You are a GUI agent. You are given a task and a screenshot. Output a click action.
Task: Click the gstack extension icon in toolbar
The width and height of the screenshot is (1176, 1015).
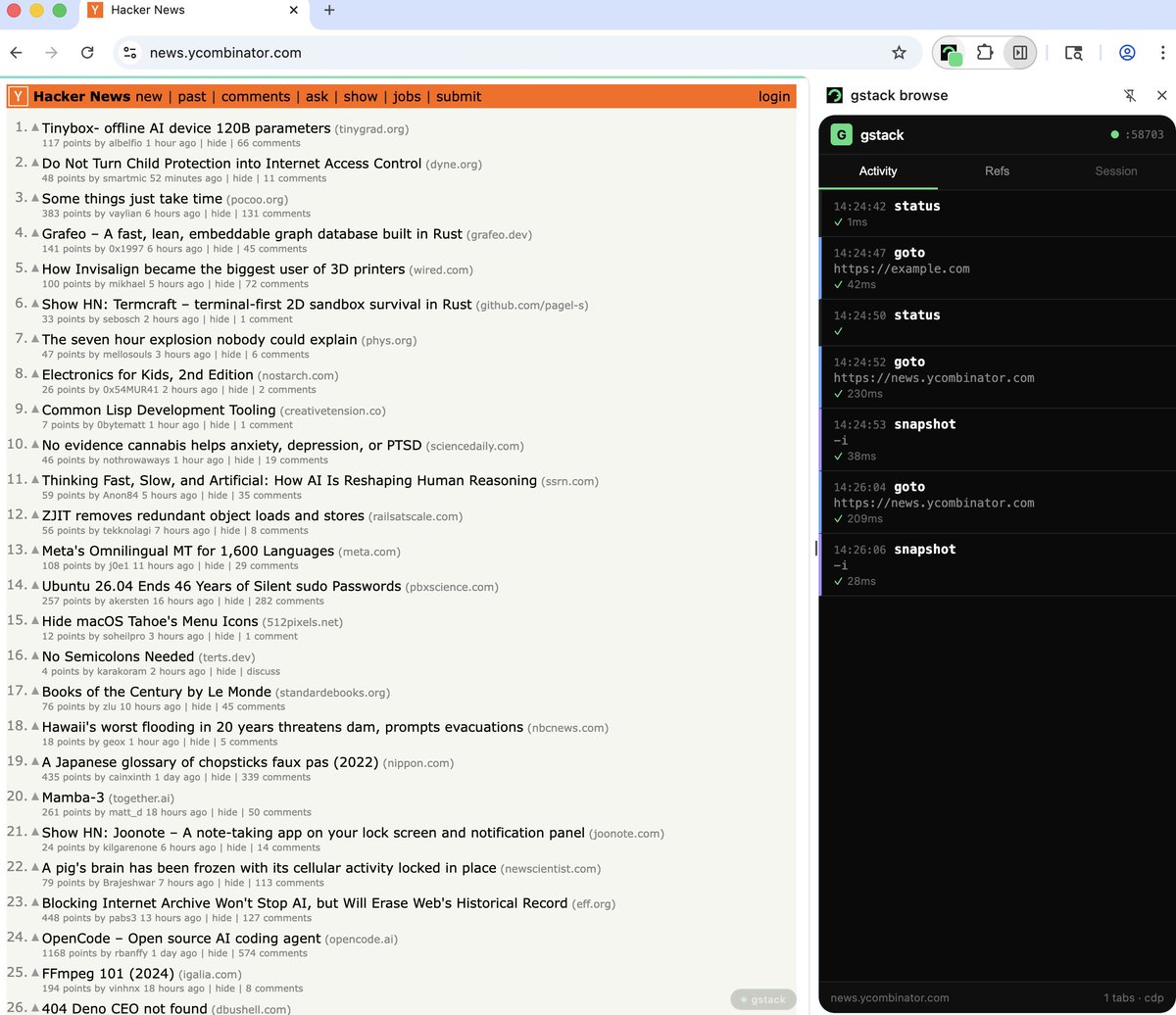tap(951, 53)
